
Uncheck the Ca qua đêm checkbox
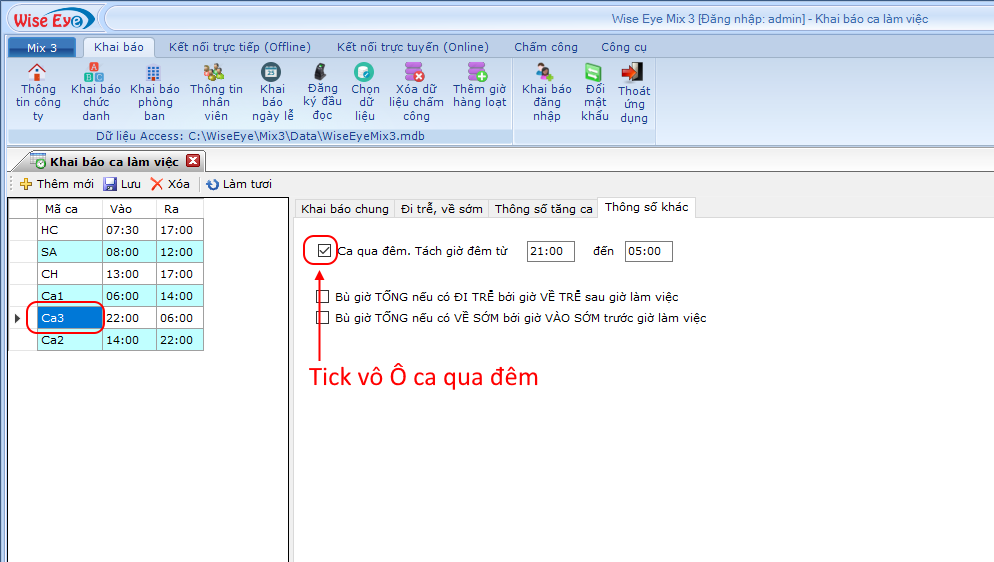tap(324, 251)
